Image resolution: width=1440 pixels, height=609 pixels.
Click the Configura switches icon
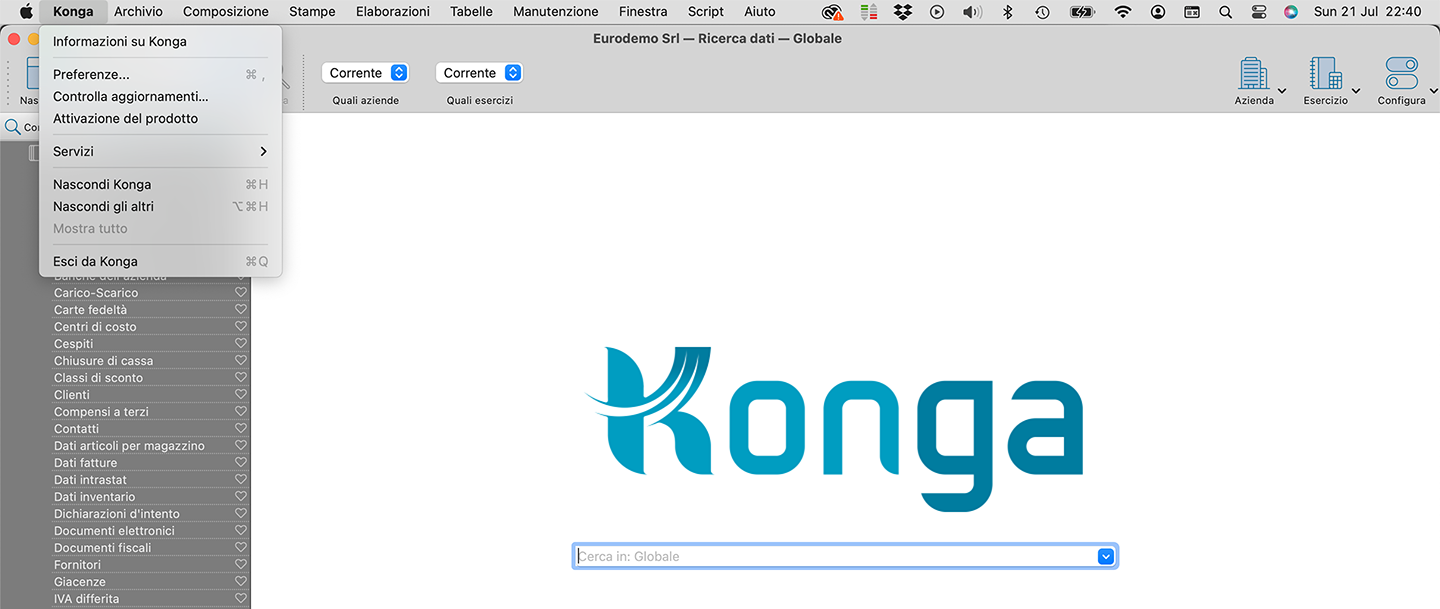(1401, 74)
